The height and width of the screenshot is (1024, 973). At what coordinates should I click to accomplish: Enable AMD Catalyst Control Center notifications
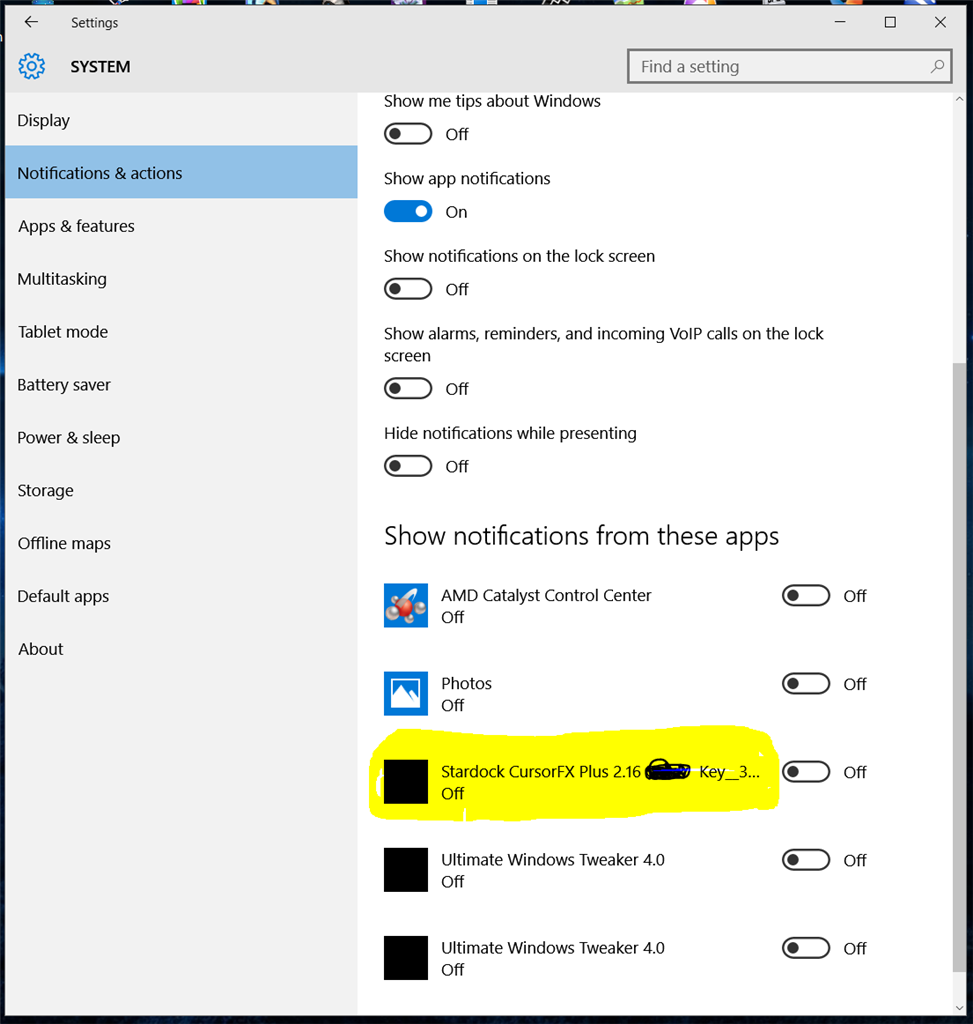pos(806,596)
